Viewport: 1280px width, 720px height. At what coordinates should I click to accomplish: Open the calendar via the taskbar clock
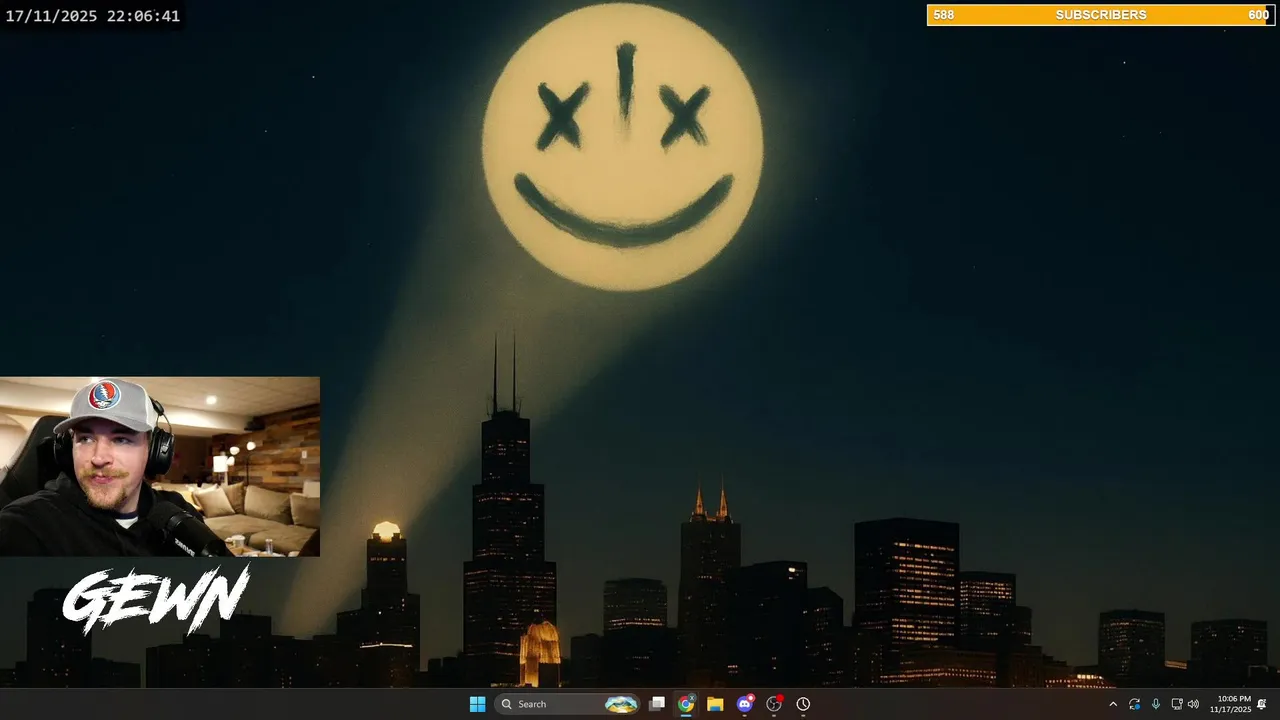tap(1230, 704)
